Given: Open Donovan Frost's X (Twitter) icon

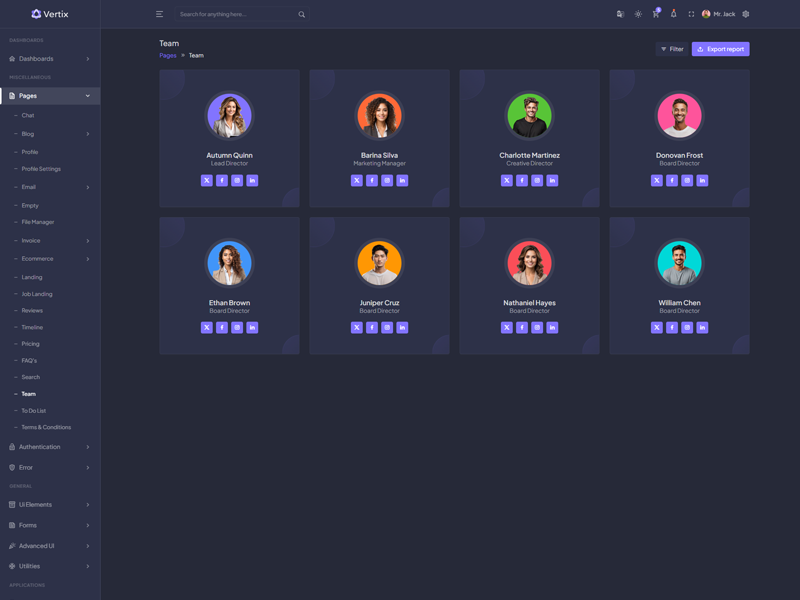Looking at the screenshot, I should coord(657,181).
